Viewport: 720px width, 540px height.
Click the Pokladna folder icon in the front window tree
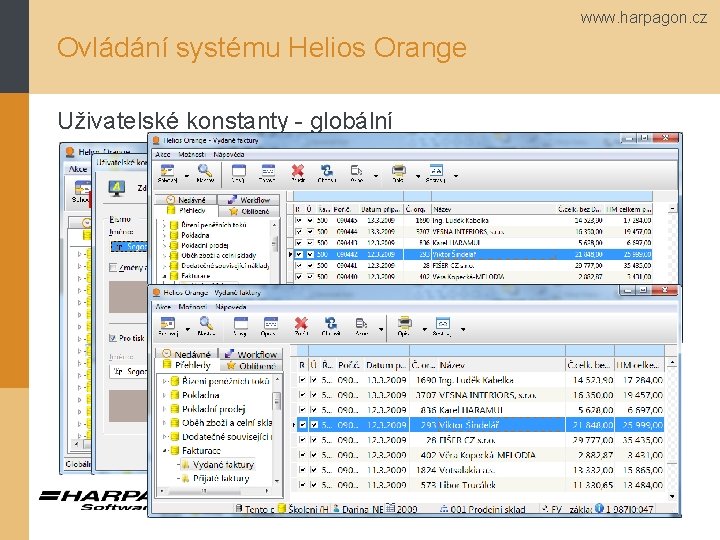(174, 395)
